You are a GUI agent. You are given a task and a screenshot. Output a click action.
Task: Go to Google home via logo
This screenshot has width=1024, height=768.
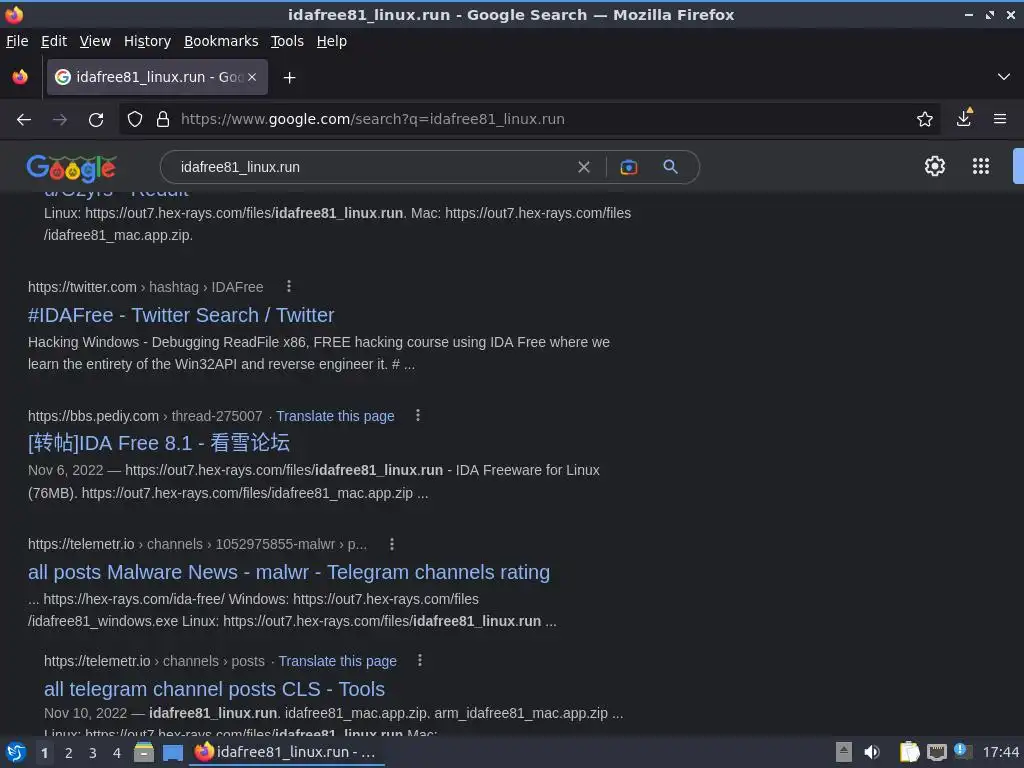point(71,168)
